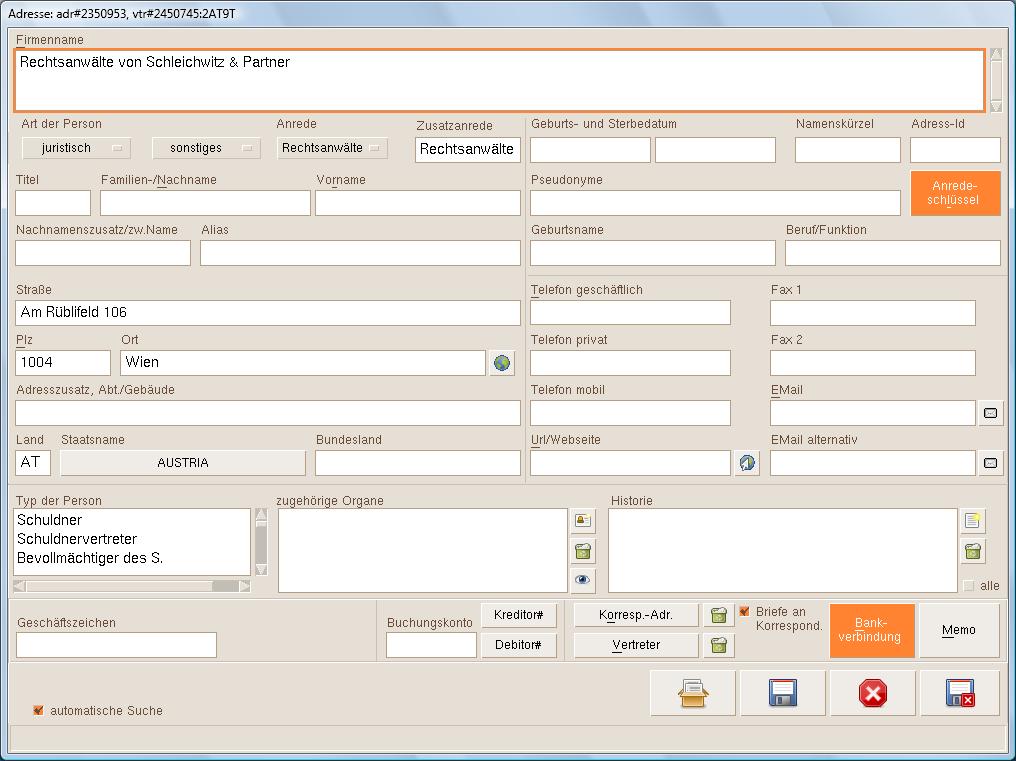Click the Plz field showing 1004
The width and height of the screenshot is (1016, 761).
click(x=63, y=363)
